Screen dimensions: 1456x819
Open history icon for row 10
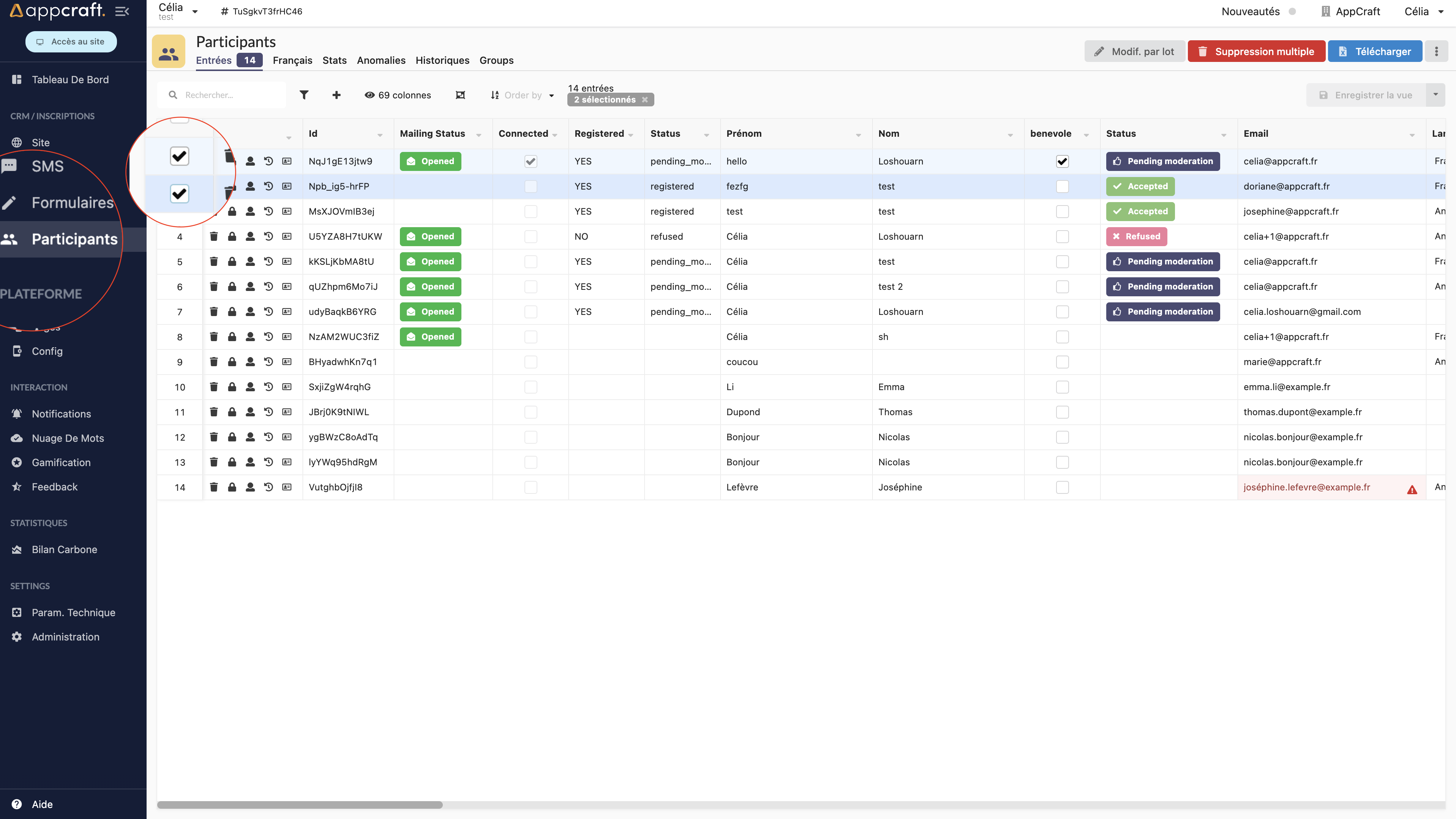(x=268, y=387)
